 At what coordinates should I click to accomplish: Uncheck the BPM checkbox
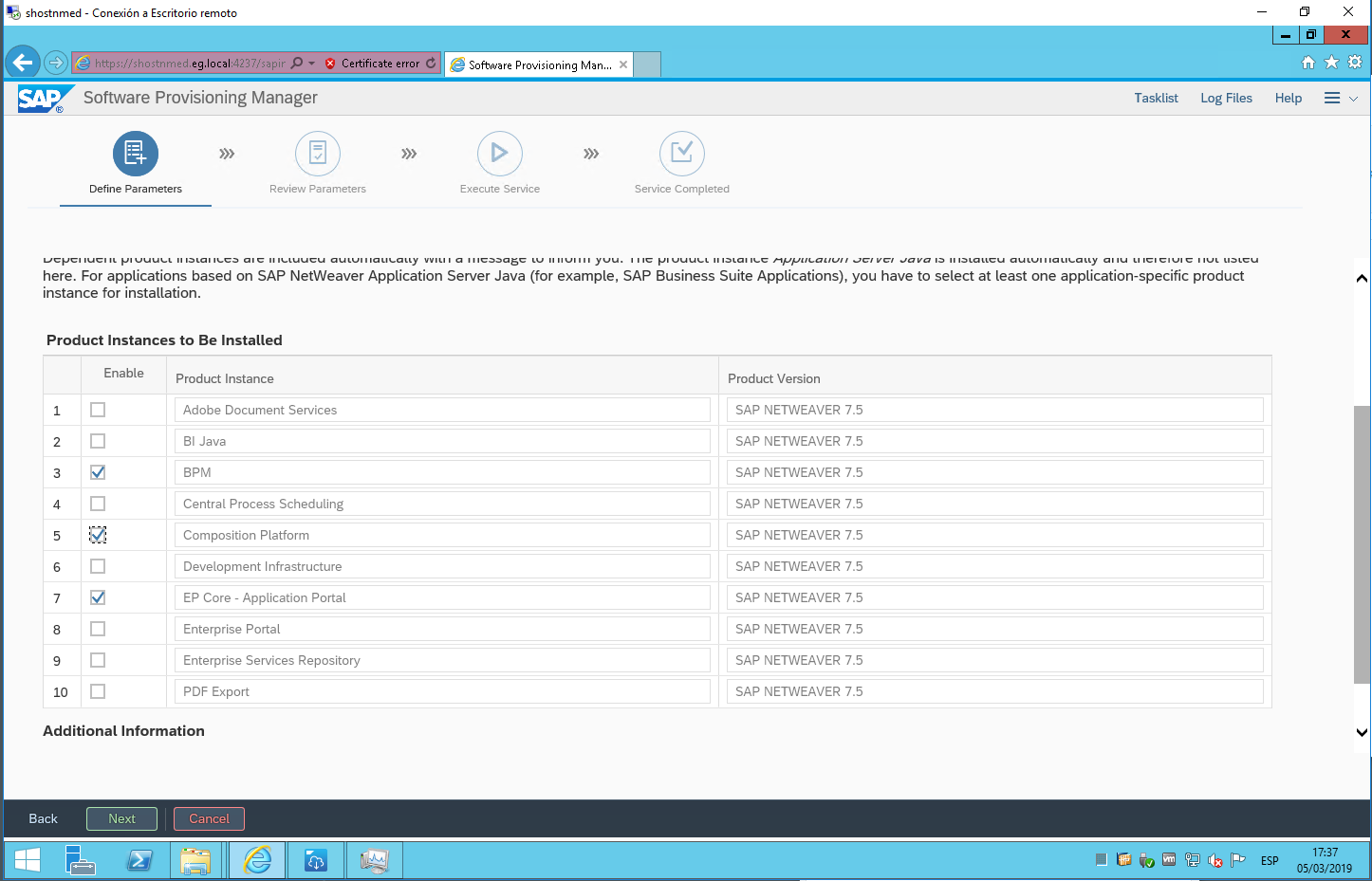98,472
